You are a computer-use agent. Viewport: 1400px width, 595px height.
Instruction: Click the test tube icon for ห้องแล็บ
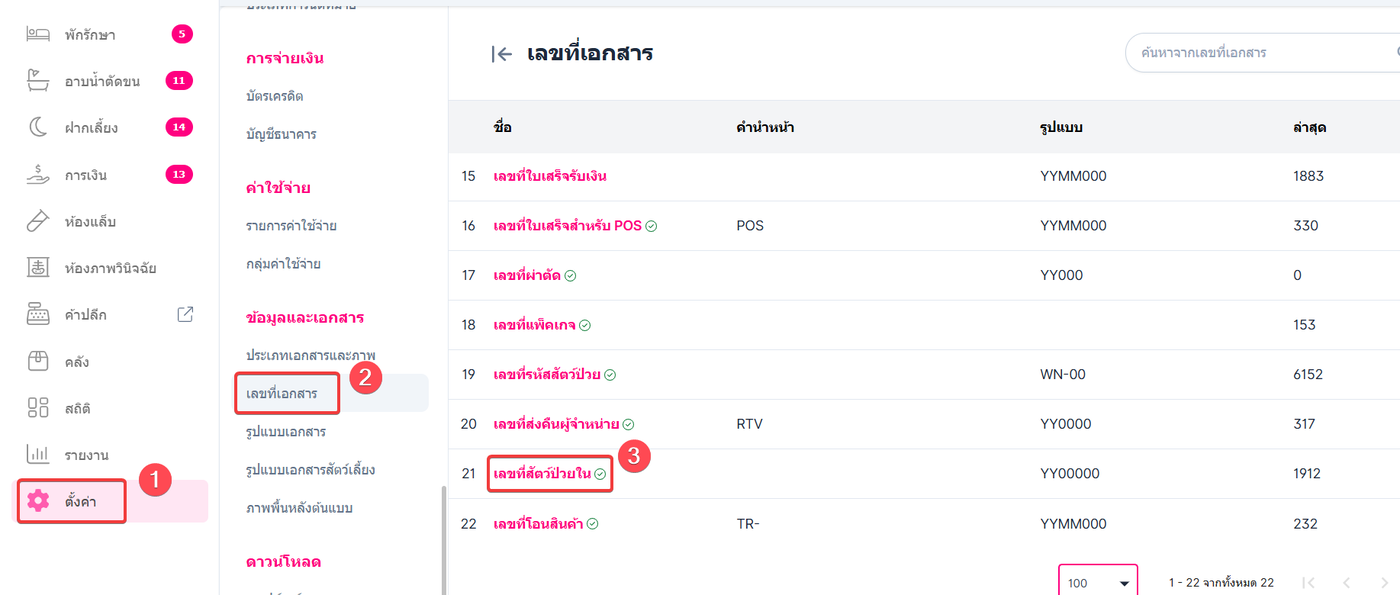point(38,221)
